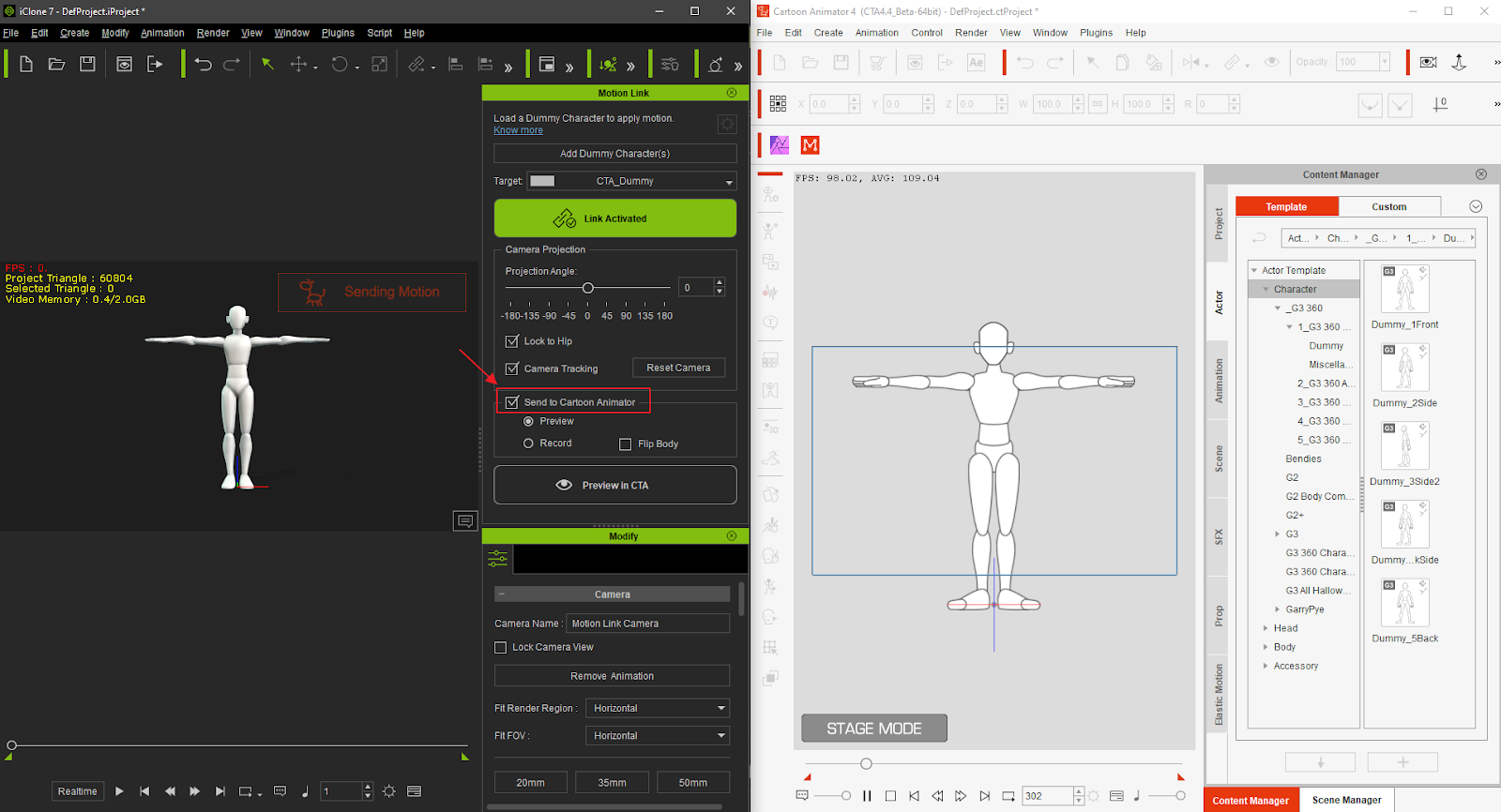The height and width of the screenshot is (812, 1501).
Task: Click Cartoon Animator timeline slider handle
Action: point(866,764)
